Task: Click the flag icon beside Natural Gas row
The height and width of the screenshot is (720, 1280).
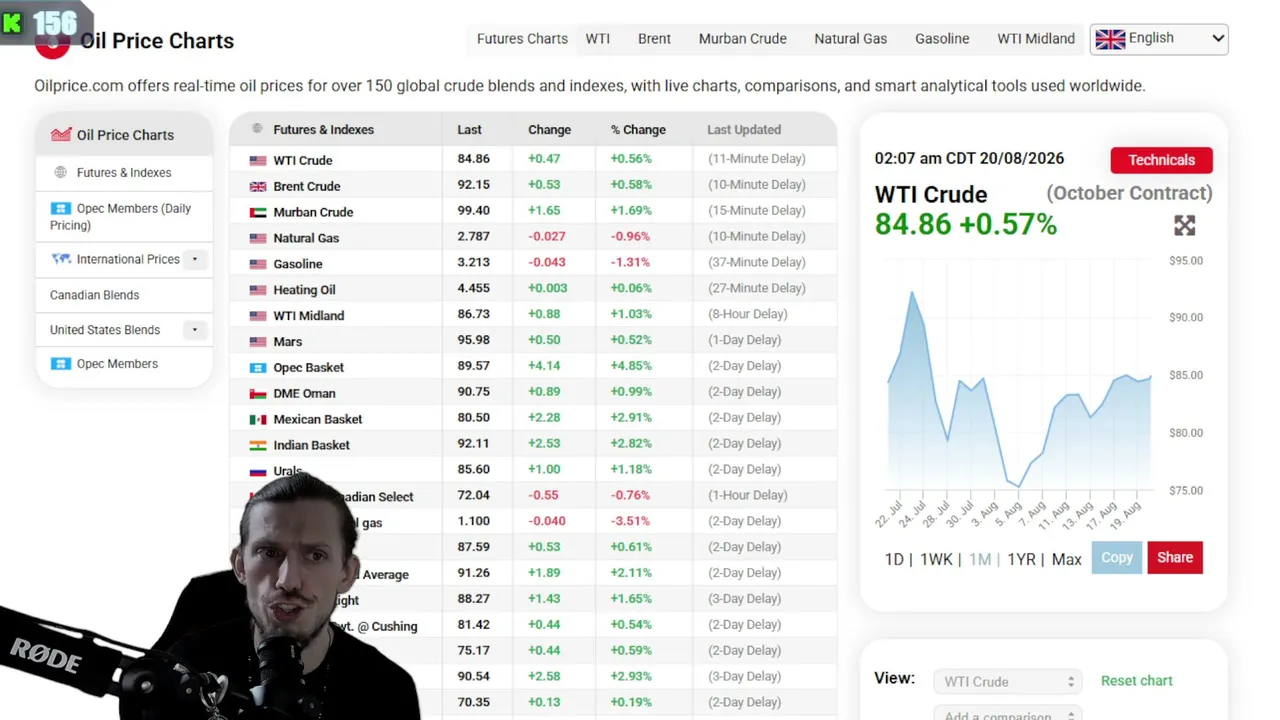Action: tap(258, 238)
